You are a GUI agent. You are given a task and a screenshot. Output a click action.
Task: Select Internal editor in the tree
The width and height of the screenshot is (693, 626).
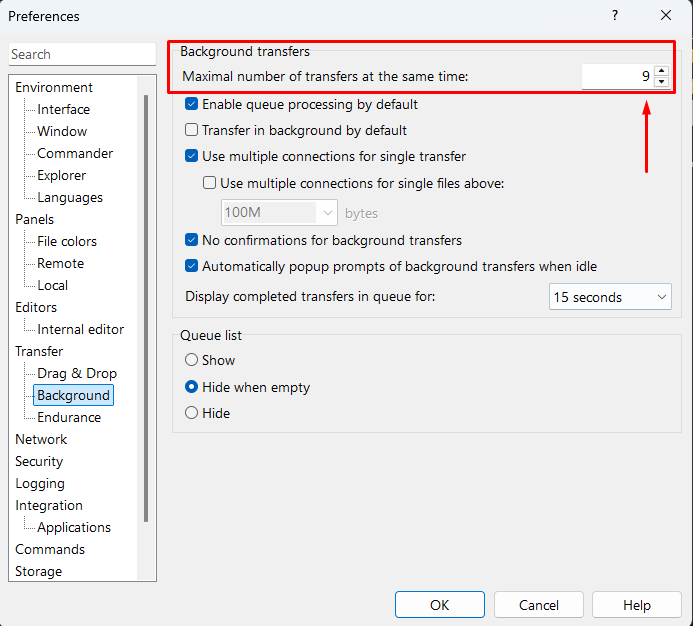tap(80, 329)
